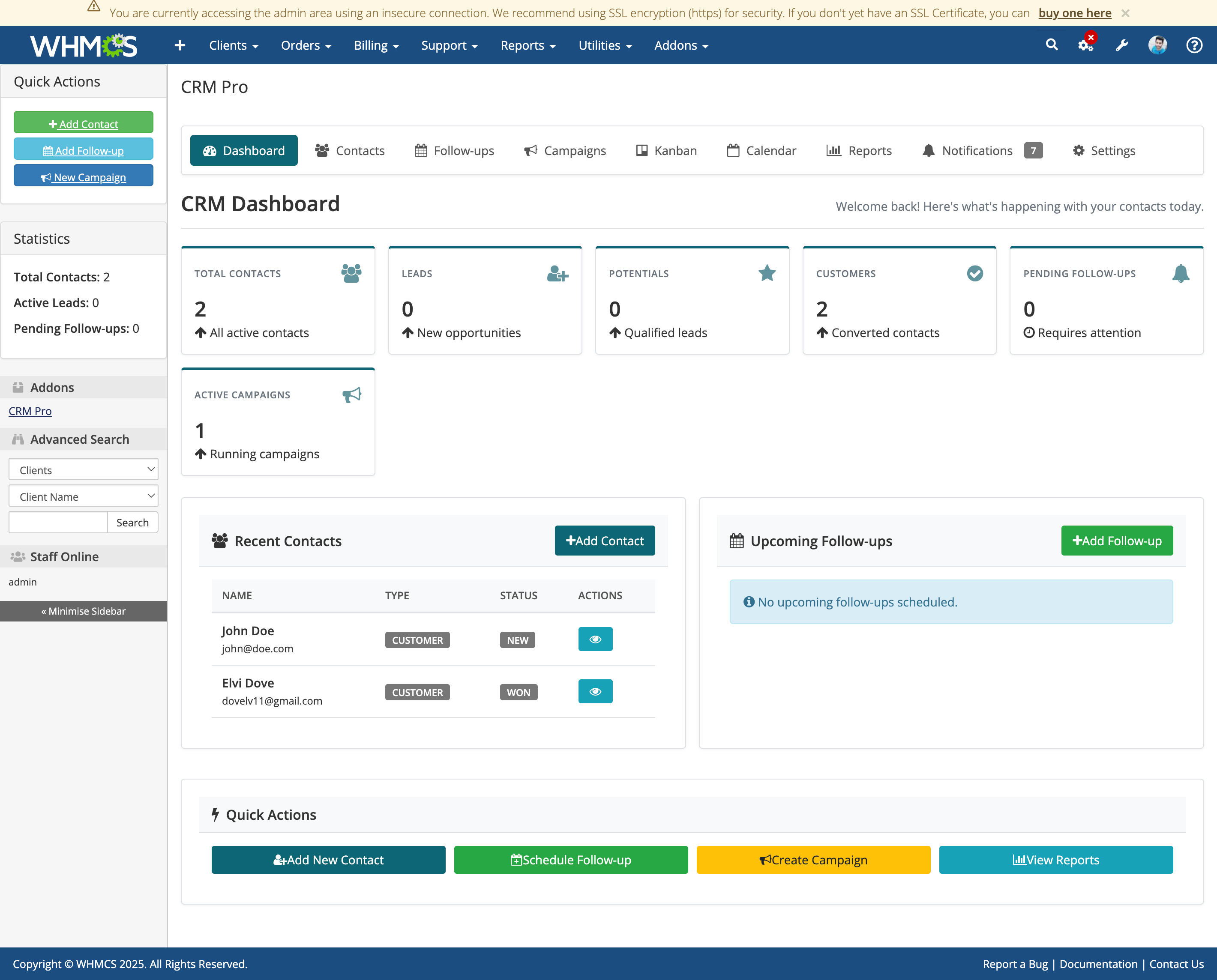Screen dimensions: 1217x980
Task: Click the WHMCS logo
Action: coord(84,45)
